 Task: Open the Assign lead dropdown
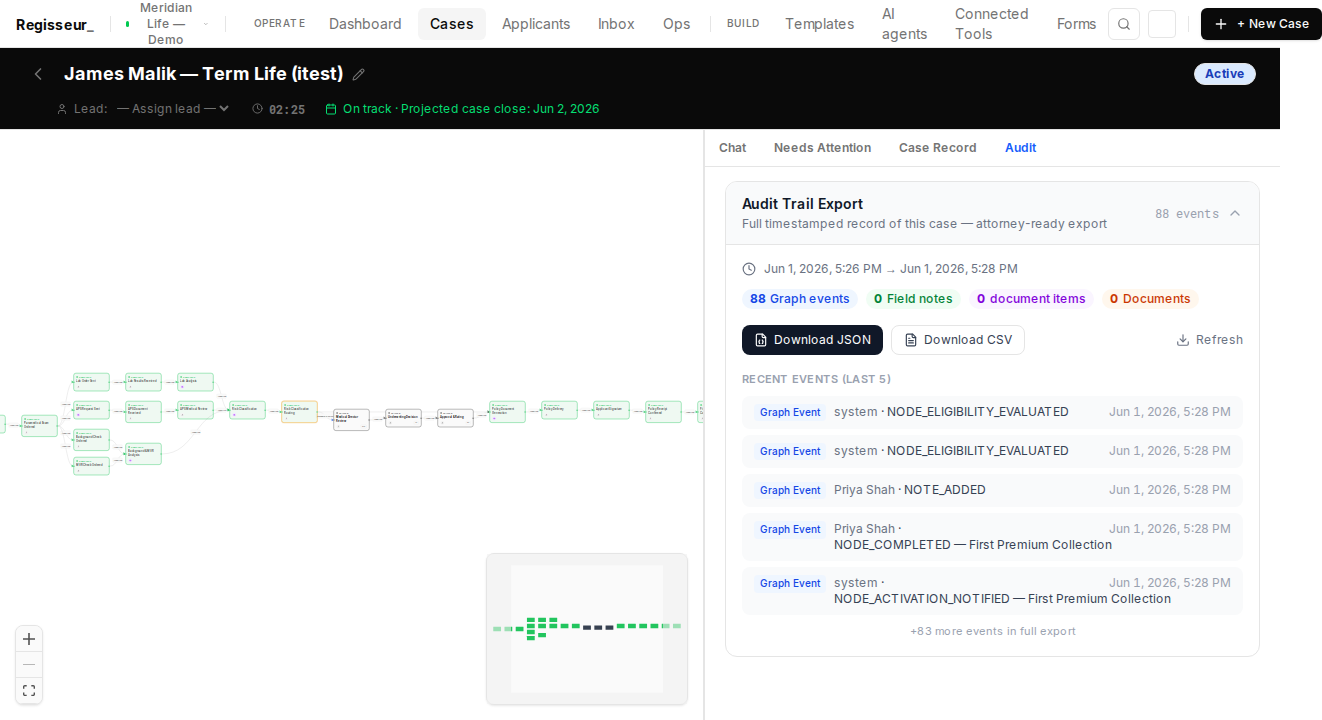[x=173, y=109]
